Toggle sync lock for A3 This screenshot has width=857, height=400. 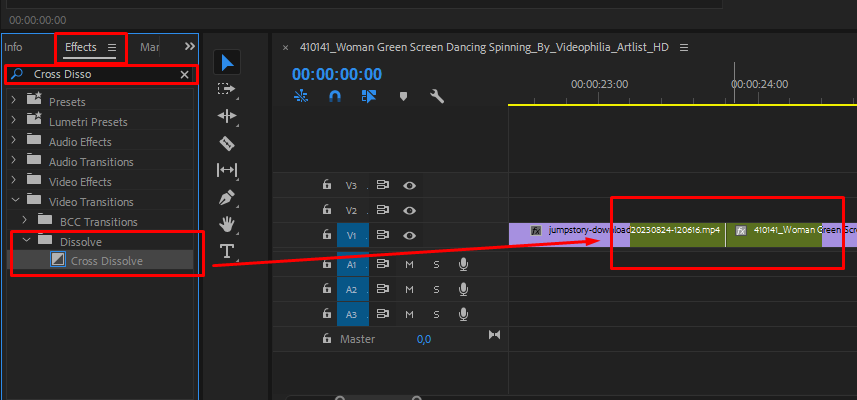coord(383,314)
